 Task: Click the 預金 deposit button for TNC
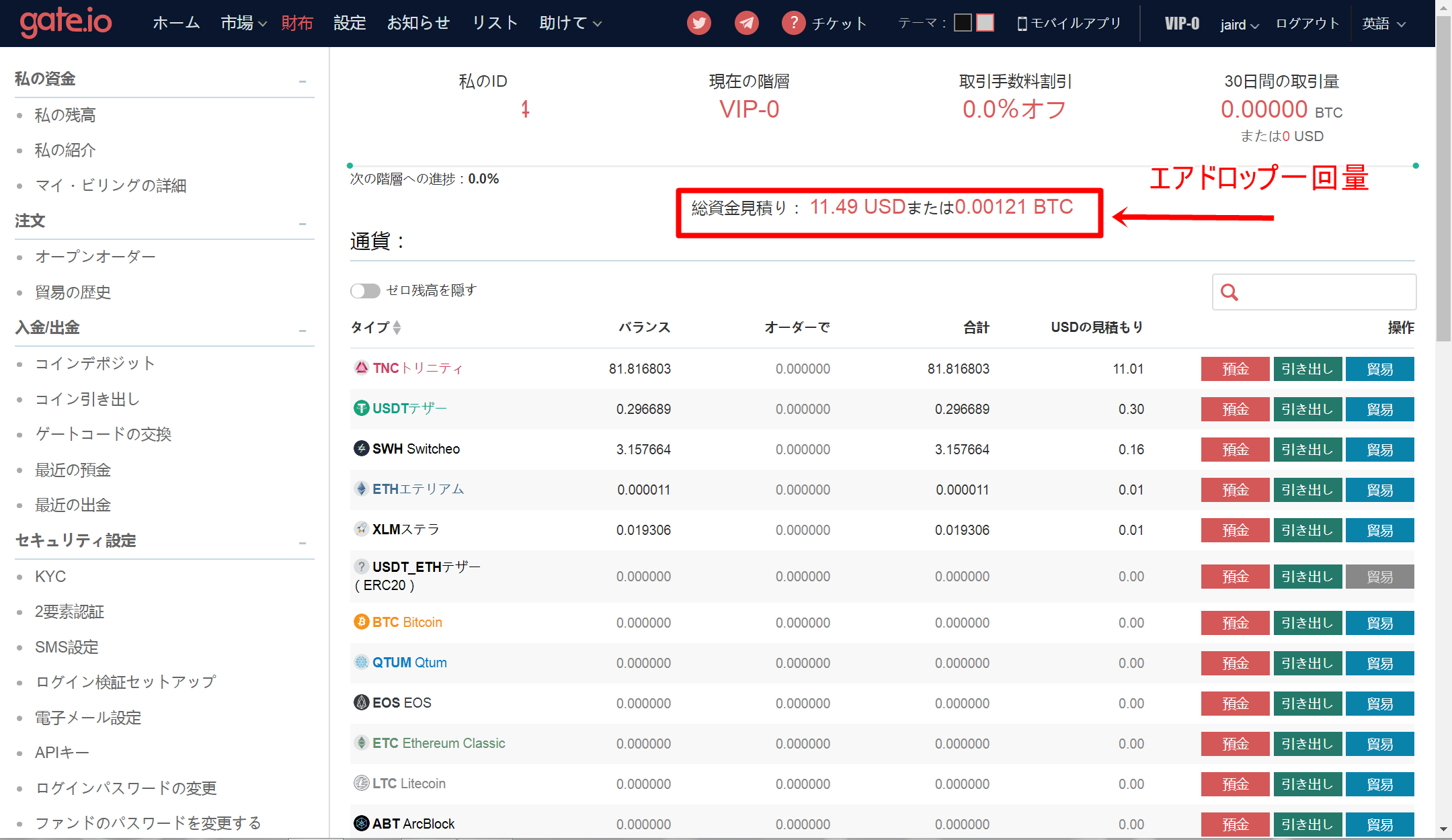pos(1235,369)
